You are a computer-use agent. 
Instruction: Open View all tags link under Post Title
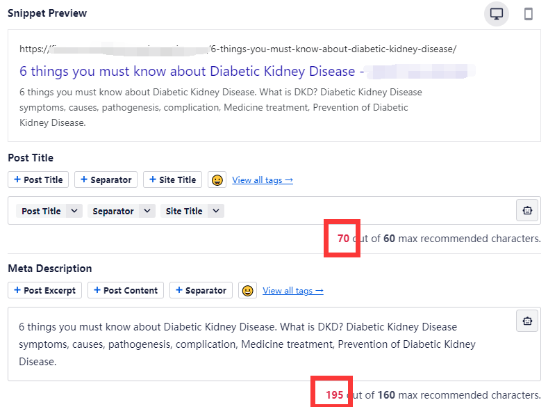point(262,180)
